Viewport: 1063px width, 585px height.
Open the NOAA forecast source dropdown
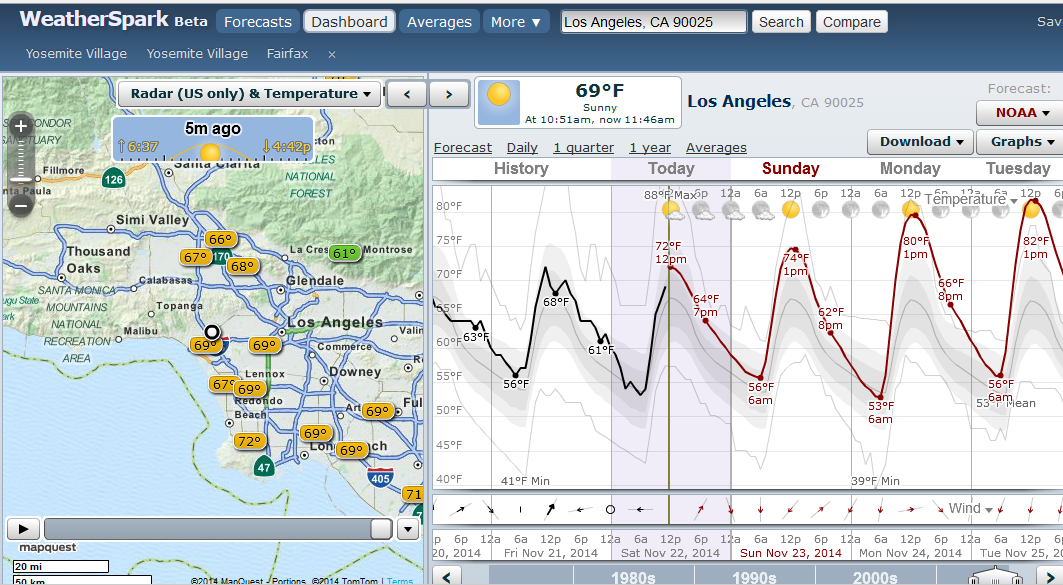[1022, 113]
